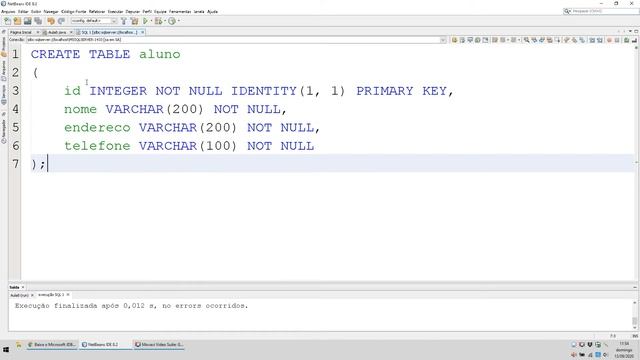Click the Undo arrow icon

point(51,21)
